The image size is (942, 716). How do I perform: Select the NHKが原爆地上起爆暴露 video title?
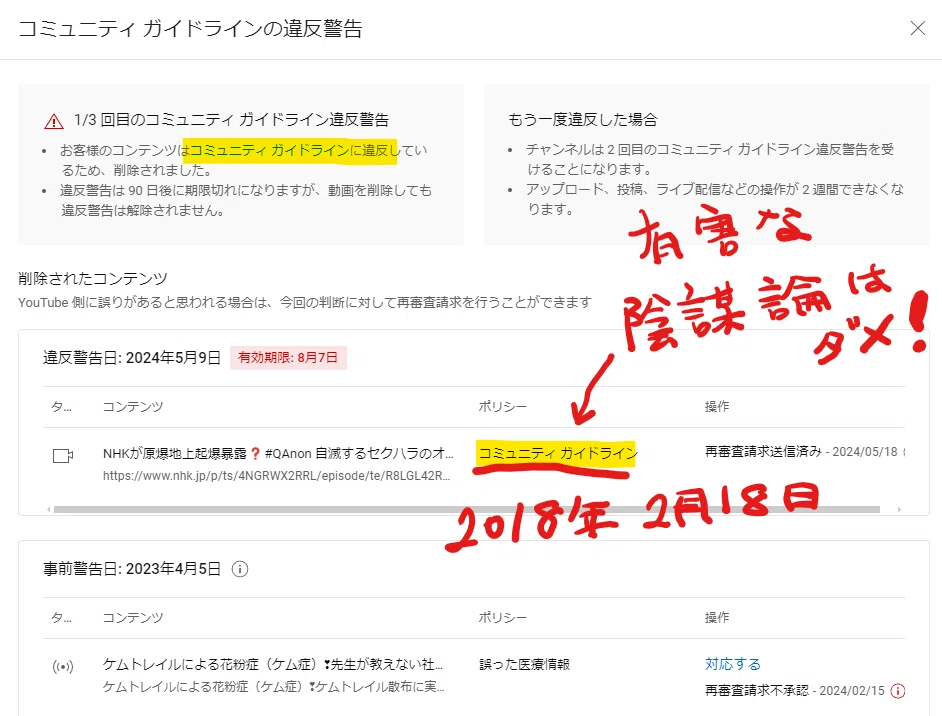coord(278,454)
